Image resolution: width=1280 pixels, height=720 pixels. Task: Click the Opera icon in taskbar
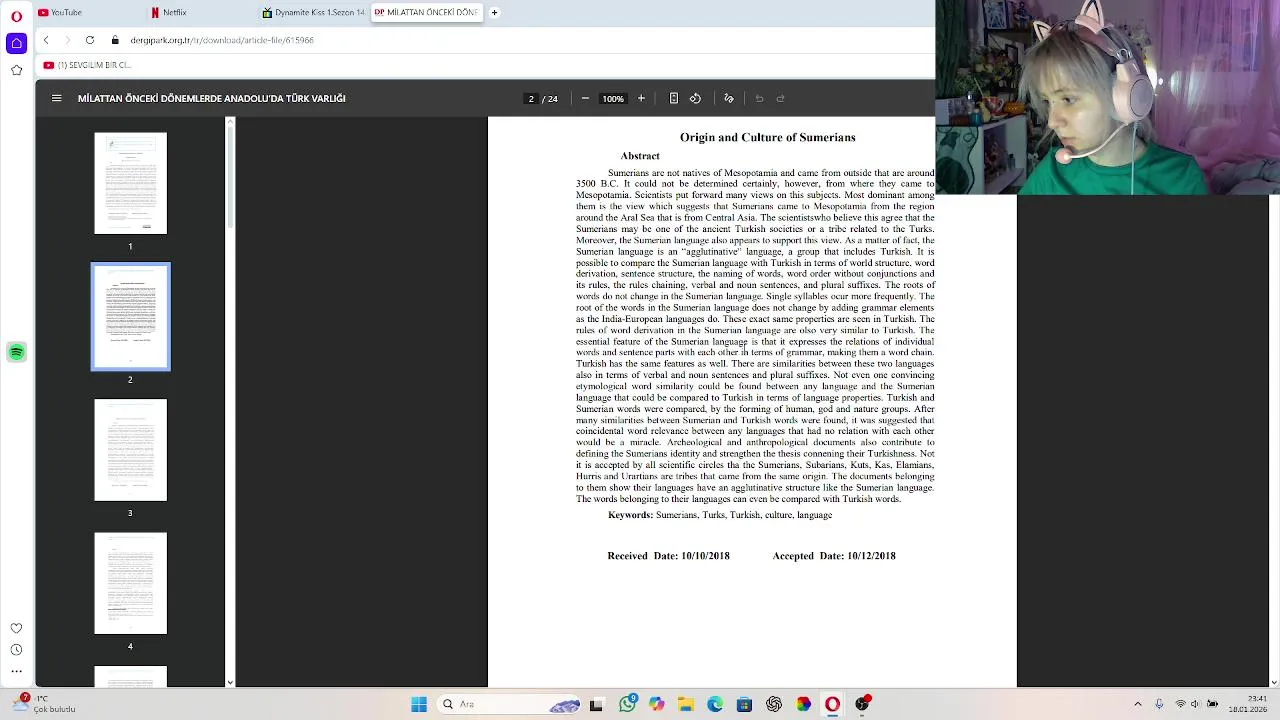[x=832, y=704]
